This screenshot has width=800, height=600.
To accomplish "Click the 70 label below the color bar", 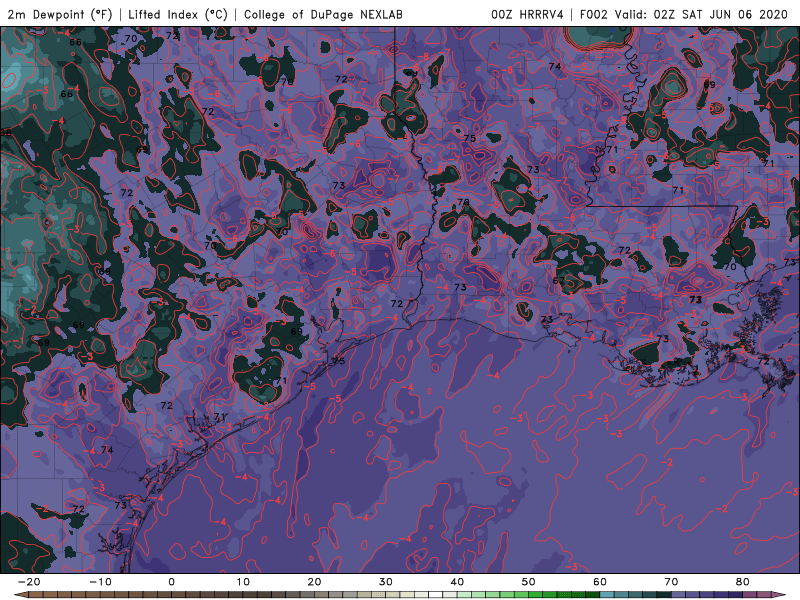I will [x=671, y=582].
